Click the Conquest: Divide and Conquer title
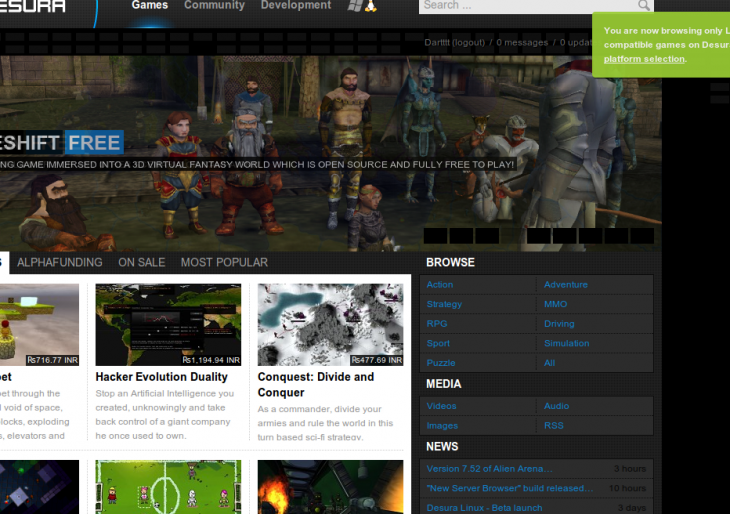 [x=316, y=385]
